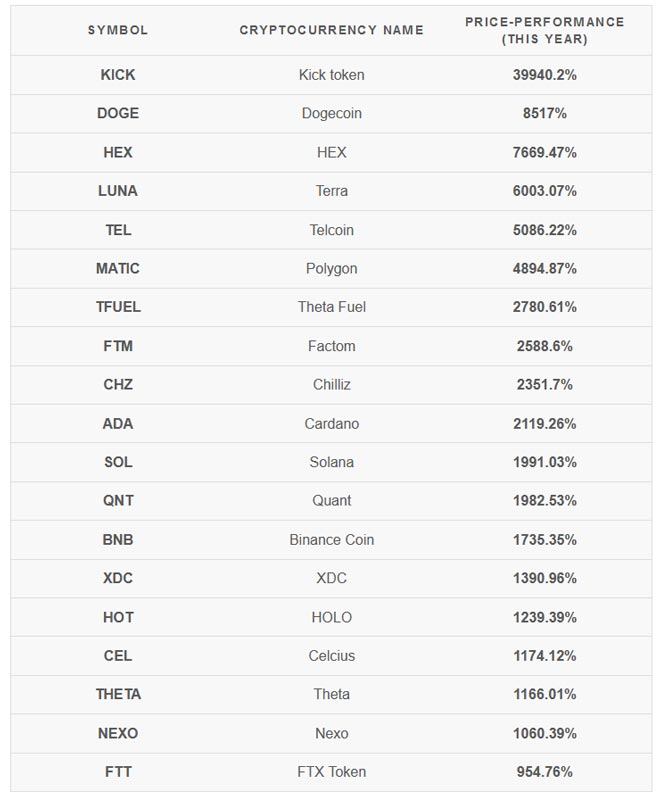
Task: Select the Theta Fuel name cell
Action: (331, 307)
